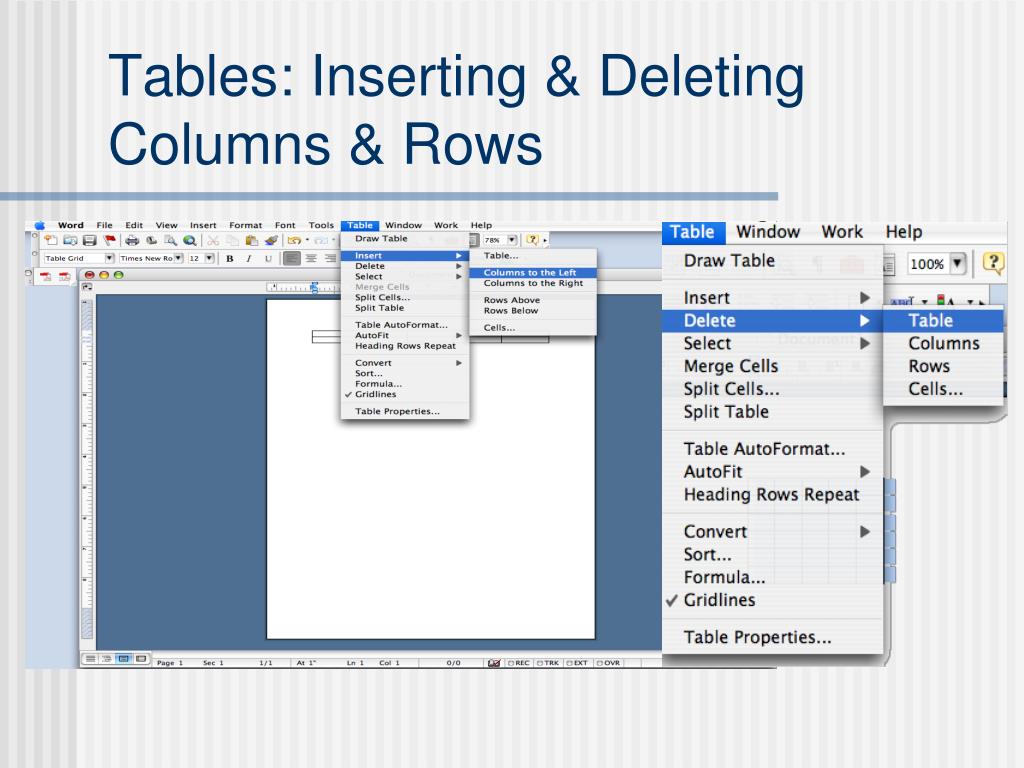Select Draw Table in enlarged Table menu

773,261
